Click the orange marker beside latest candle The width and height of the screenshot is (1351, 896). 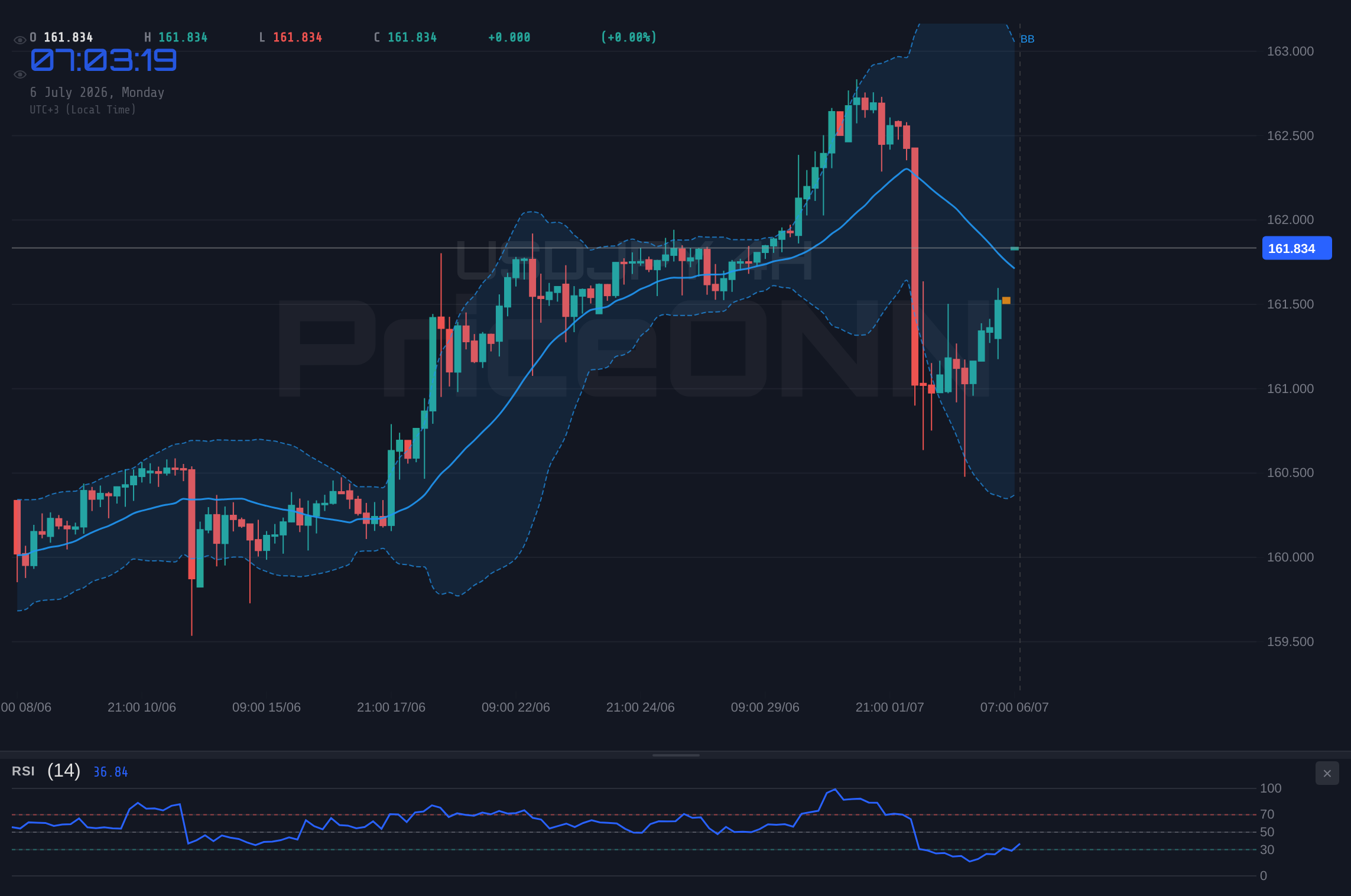[x=1006, y=301]
